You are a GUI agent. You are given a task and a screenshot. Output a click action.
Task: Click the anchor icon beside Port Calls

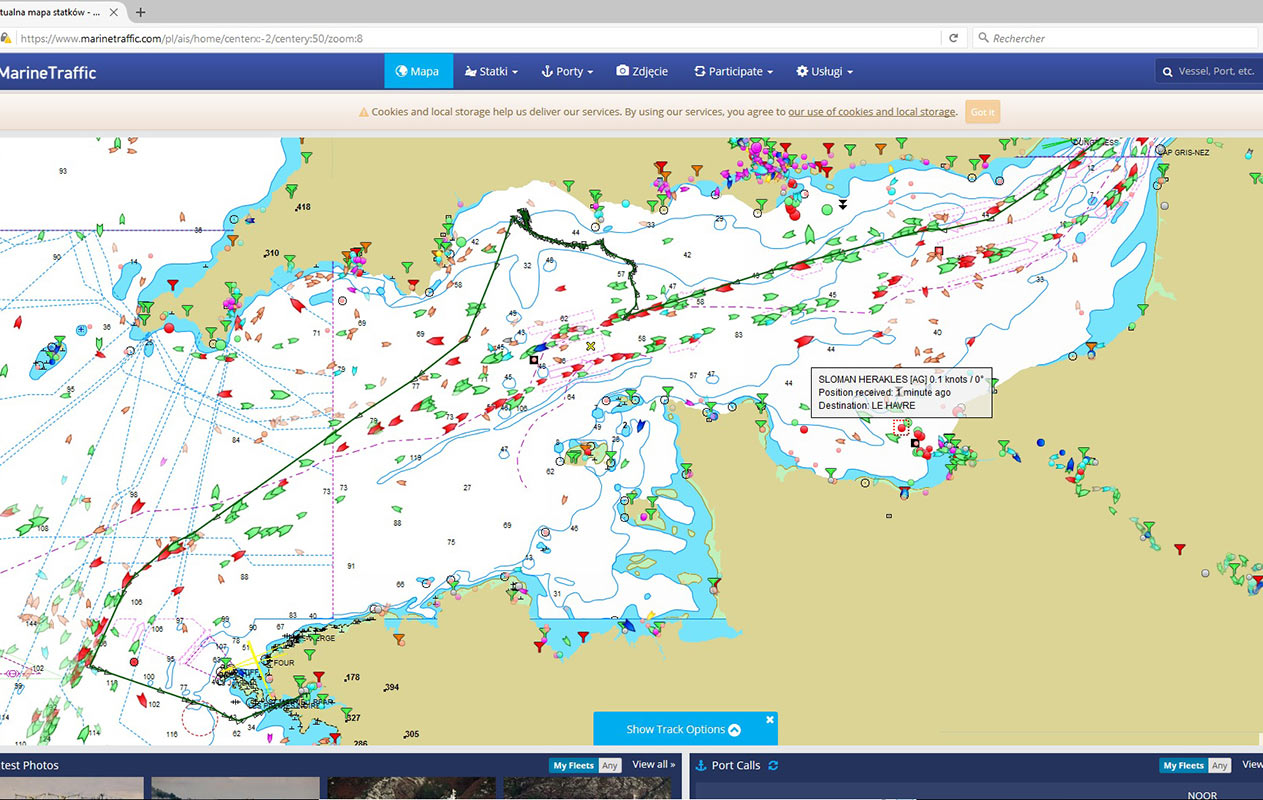click(701, 765)
